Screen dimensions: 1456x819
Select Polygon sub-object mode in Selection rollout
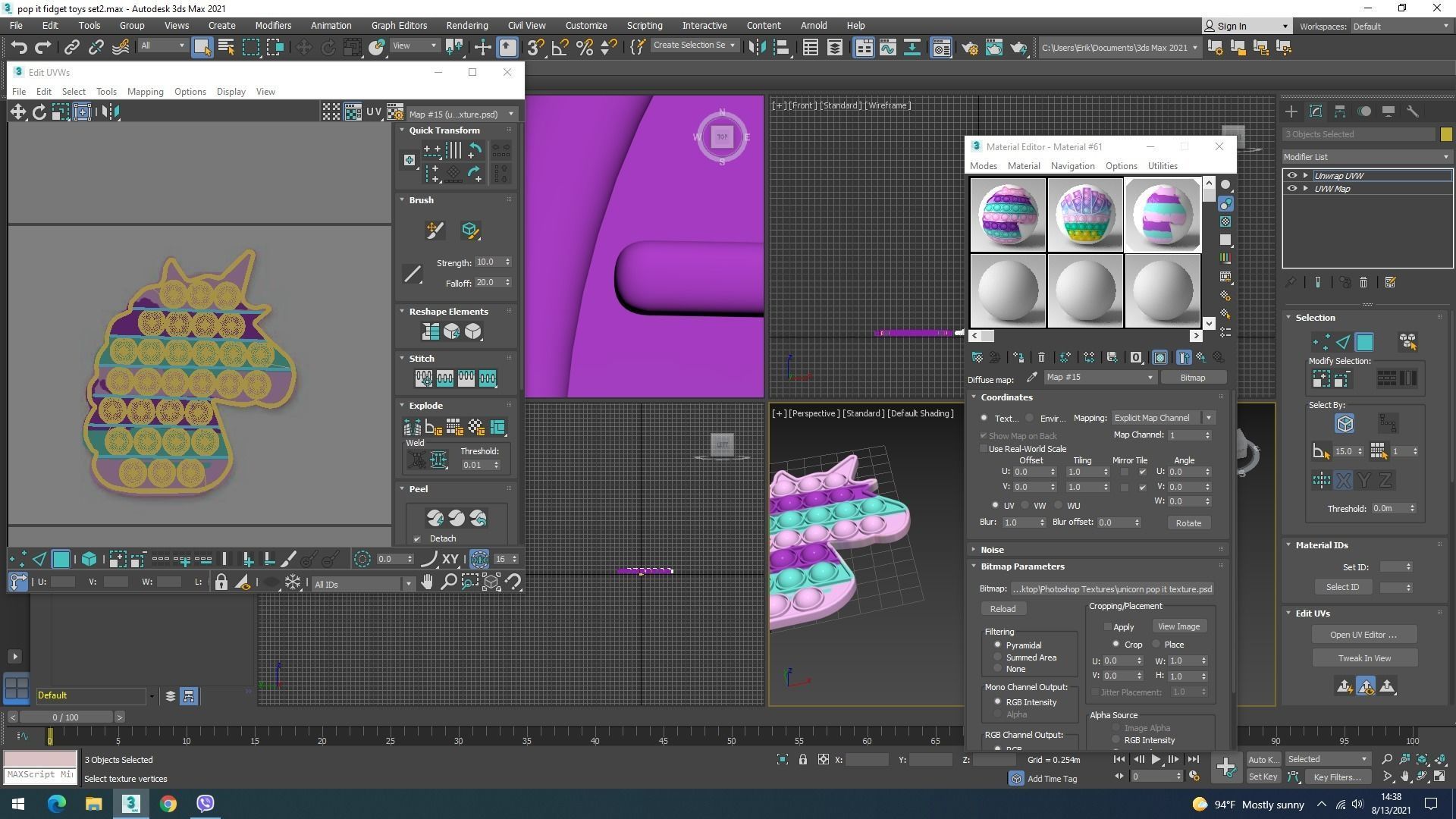point(1364,343)
